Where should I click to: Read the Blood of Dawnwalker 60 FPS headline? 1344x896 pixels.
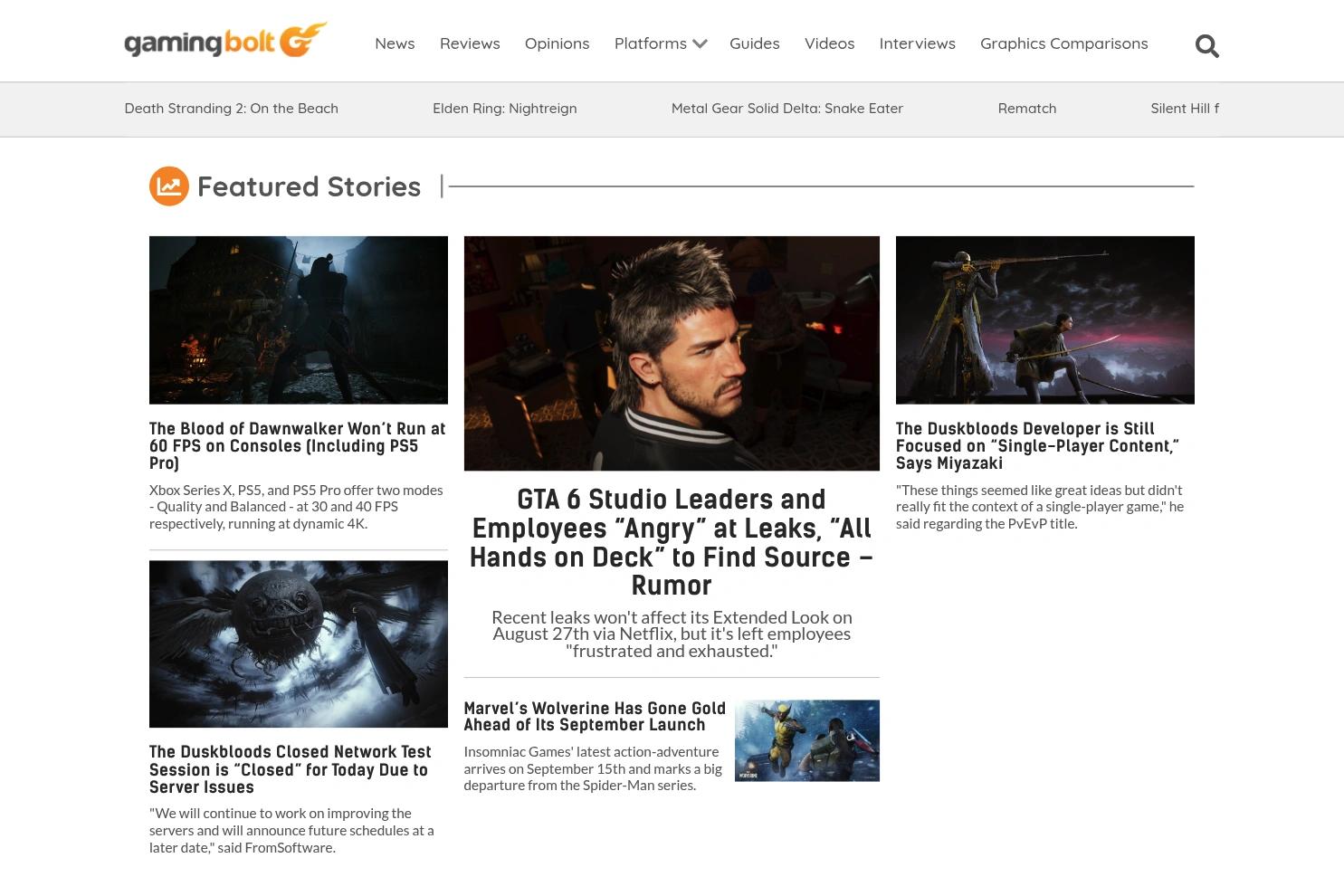[x=298, y=445]
